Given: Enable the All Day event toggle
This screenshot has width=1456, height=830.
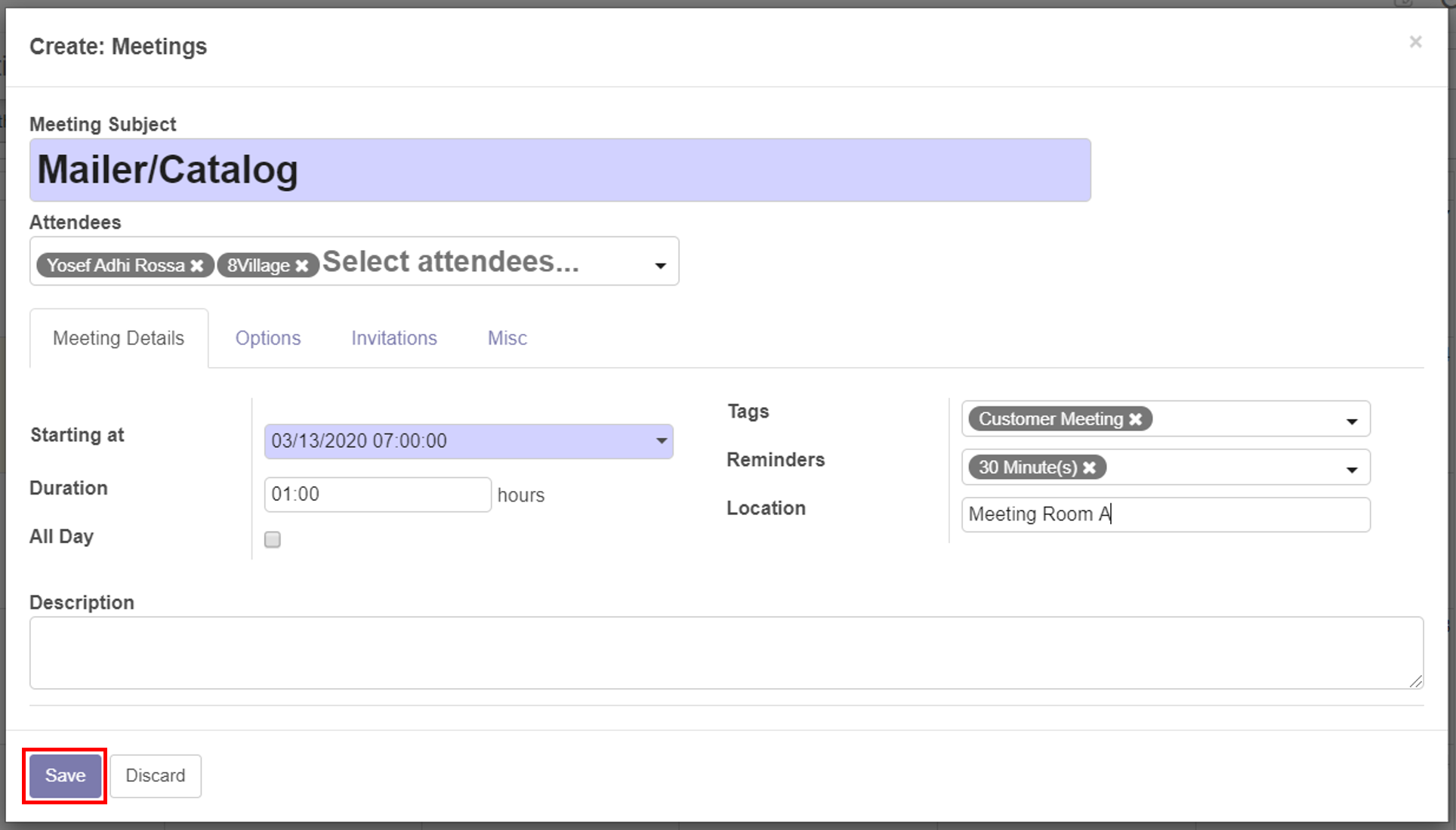Looking at the screenshot, I should (x=272, y=539).
